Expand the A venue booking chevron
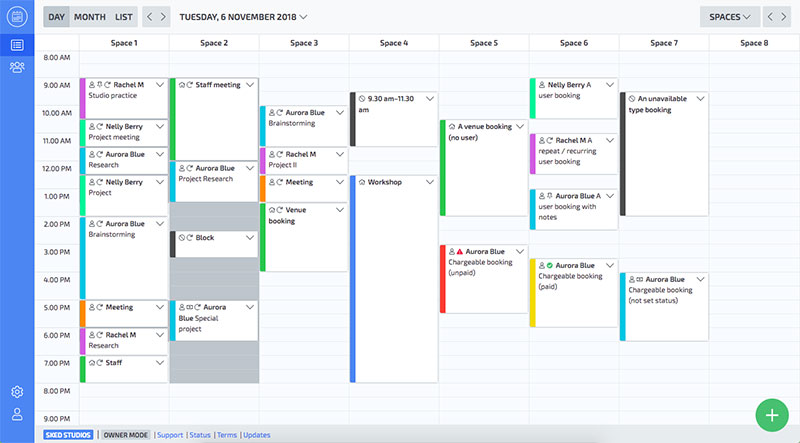The image size is (800, 443). (x=520, y=127)
